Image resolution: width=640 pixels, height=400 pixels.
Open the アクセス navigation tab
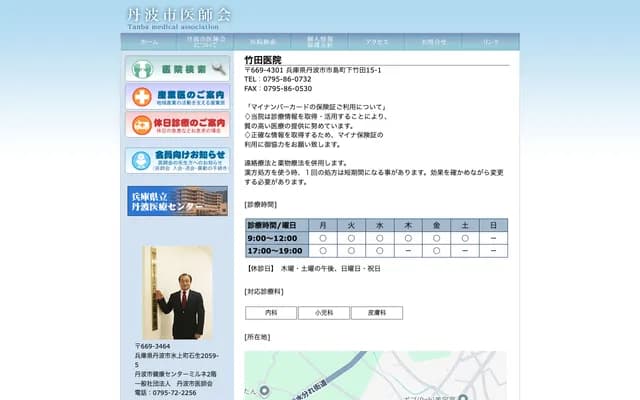[x=377, y=42]
